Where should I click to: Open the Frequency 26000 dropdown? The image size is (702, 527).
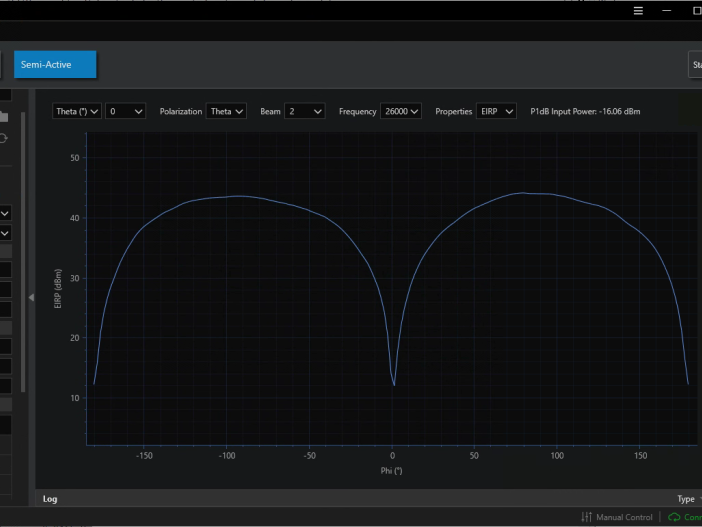pyautogui.click(x=400, y=112)
